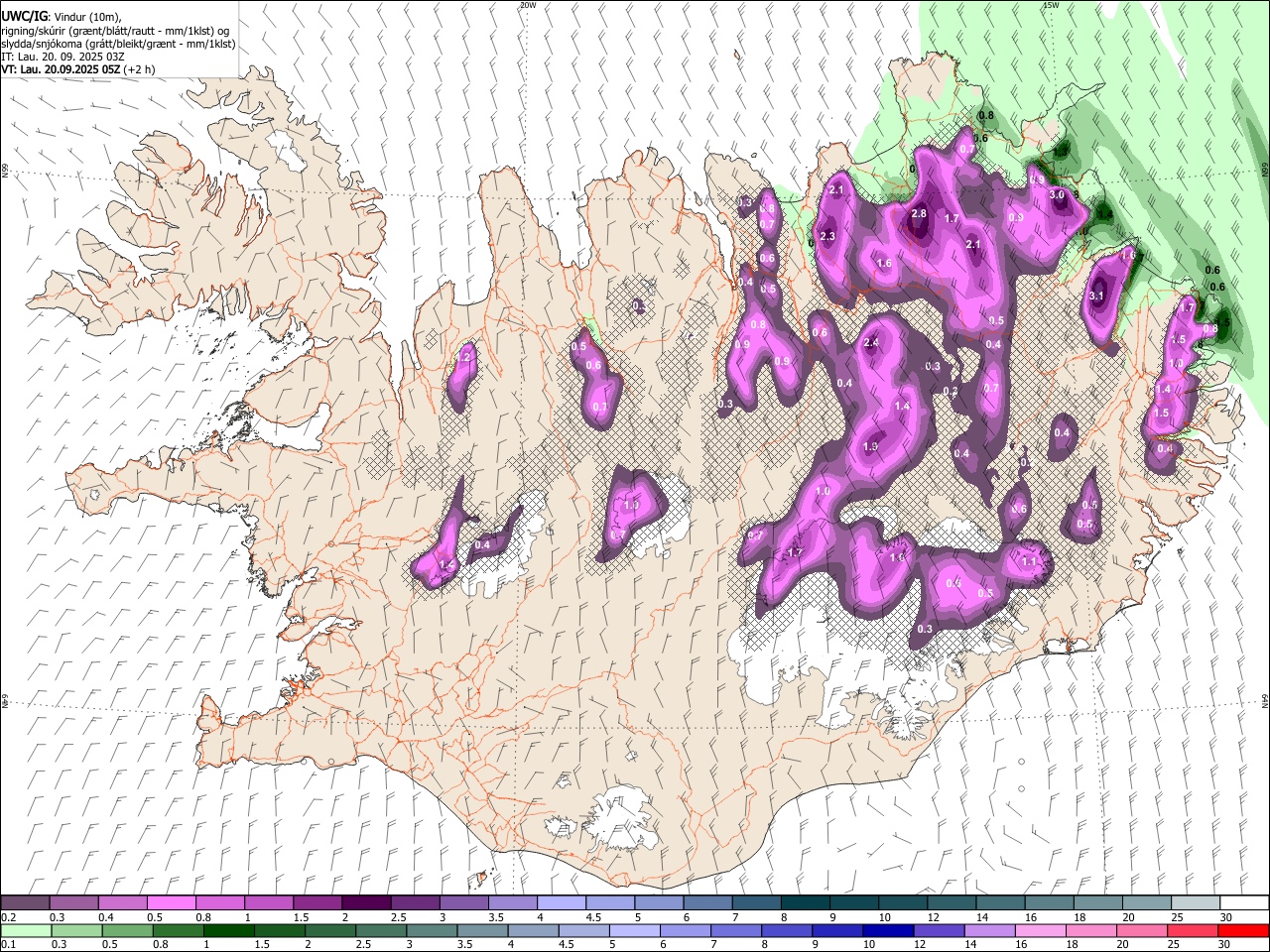
Task: Click the 3.0 snowfall value in the northeast
Action: (x=1057, y=195)
